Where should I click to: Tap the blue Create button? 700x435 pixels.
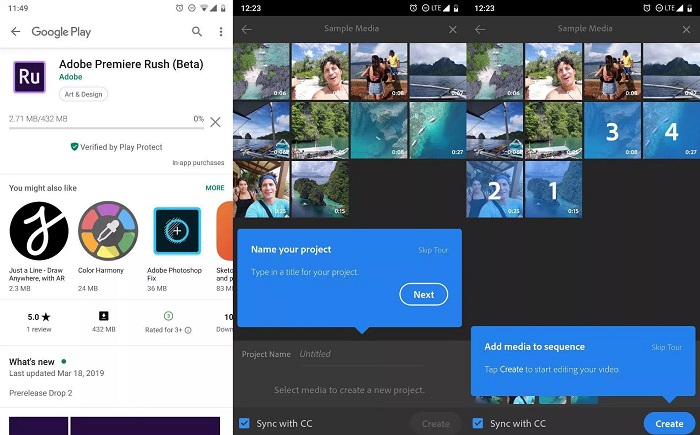669,423
